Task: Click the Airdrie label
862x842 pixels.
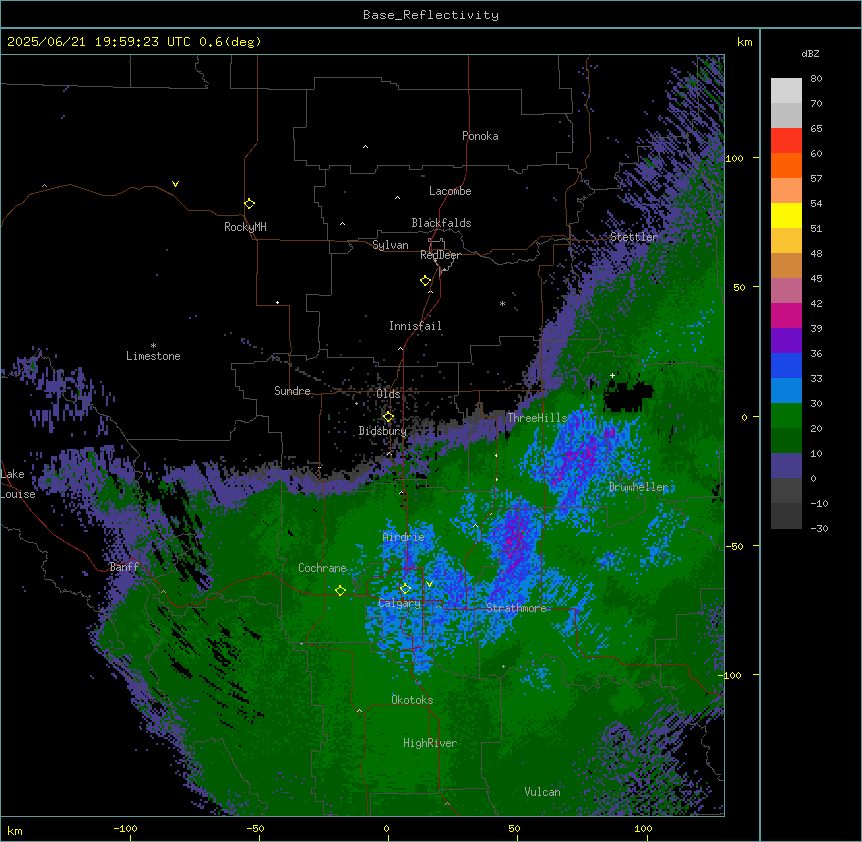Action: coord(404,537)
